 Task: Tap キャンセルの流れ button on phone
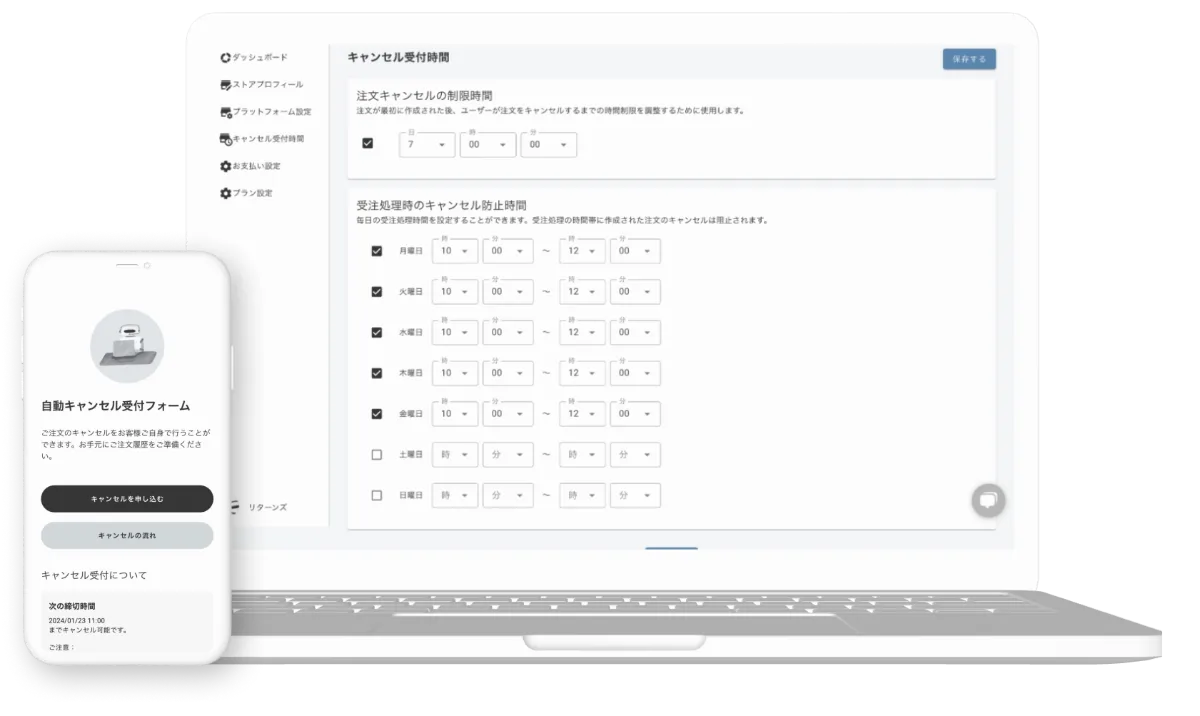pos(127,536)
